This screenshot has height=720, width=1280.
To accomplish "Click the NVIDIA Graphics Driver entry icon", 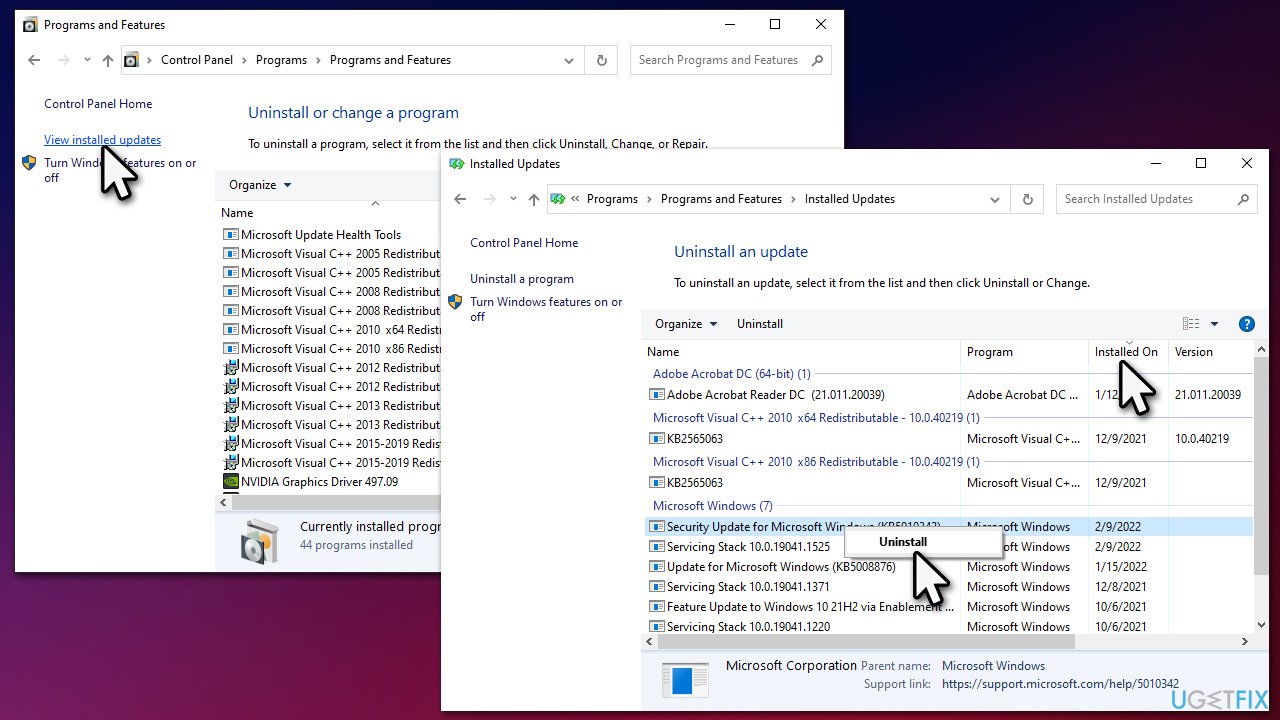I will 231,483.
